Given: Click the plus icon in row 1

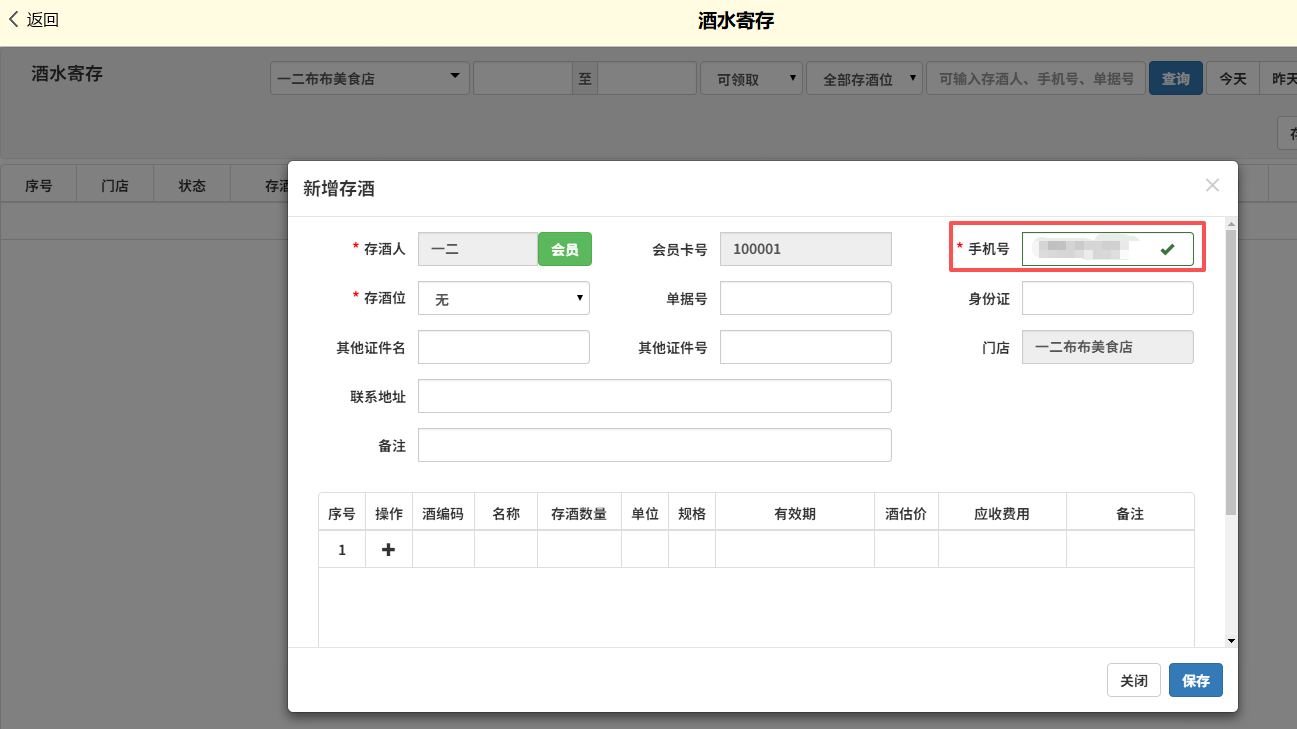Looking at the screenshot, I should point(389,550).
